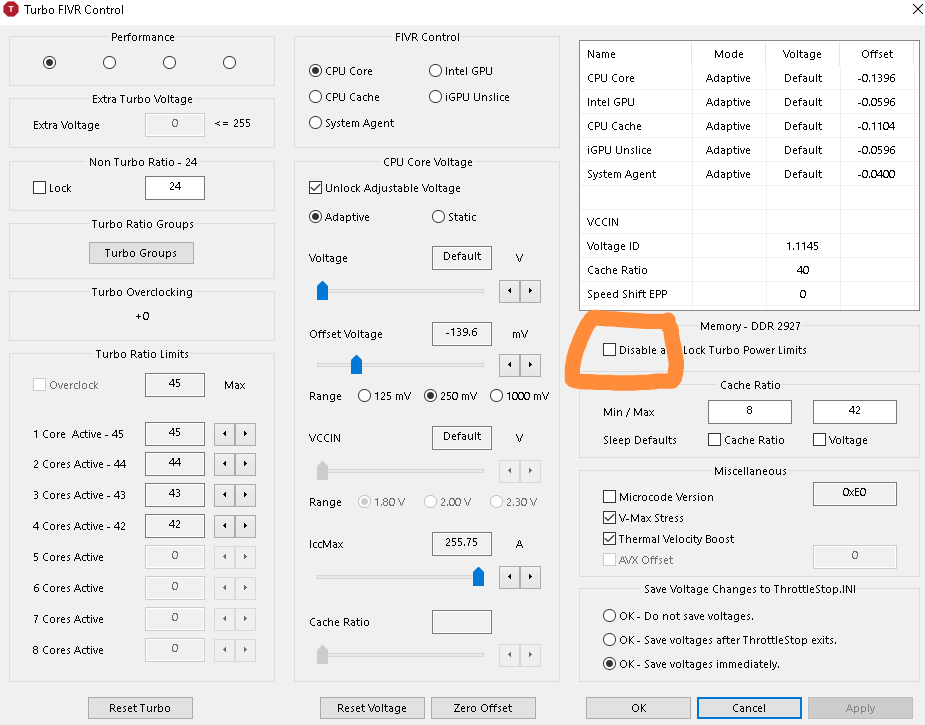925x725 pixels.
Task: Select CPU Core in FIVR Control
Action: tap(341, 71)
